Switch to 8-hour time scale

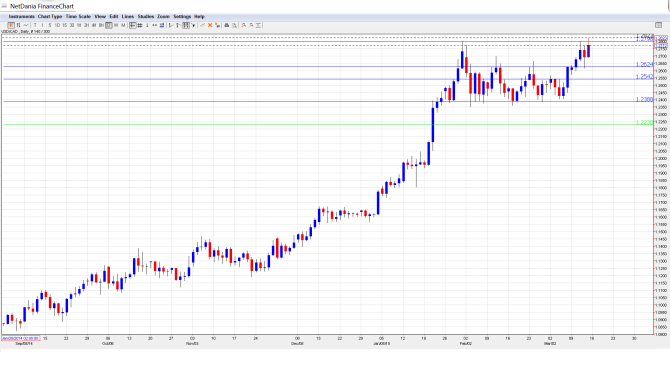(101, 26)
